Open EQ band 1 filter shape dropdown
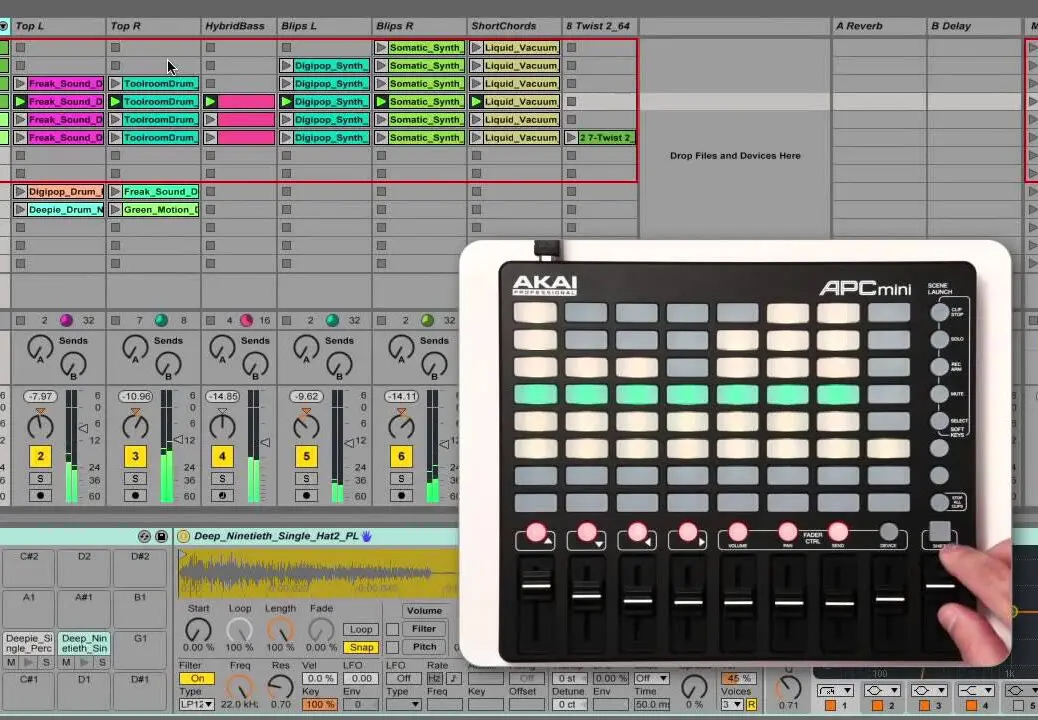 coord(835,690)
